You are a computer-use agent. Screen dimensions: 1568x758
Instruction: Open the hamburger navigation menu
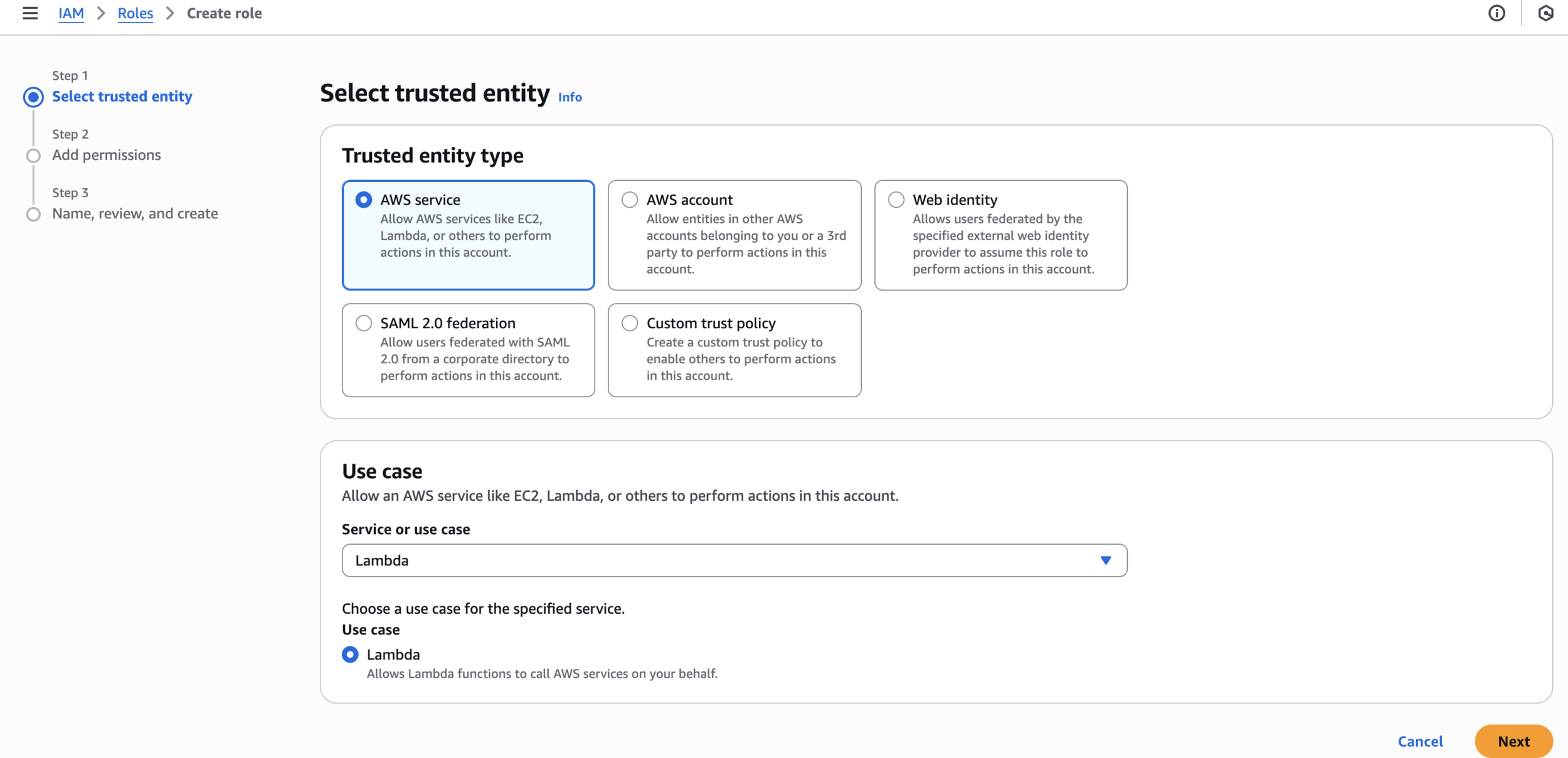tap(29, 13)
